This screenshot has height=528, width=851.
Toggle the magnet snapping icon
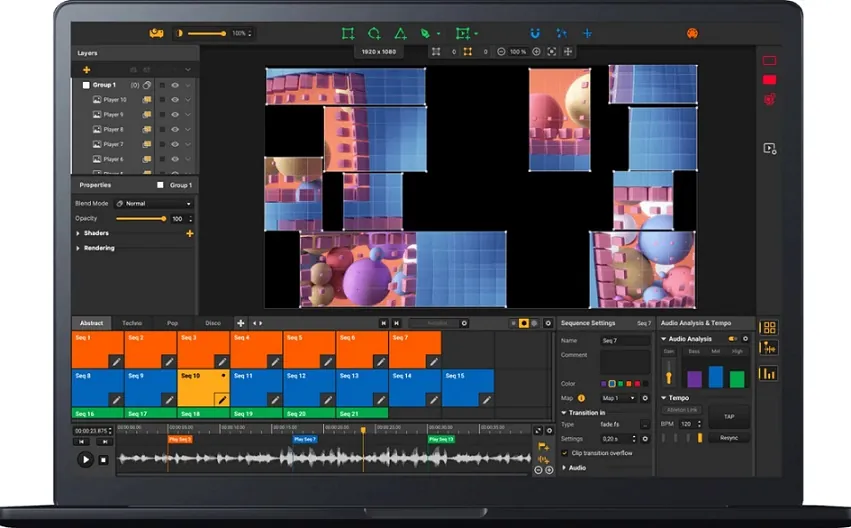click(x=535, y=34)
